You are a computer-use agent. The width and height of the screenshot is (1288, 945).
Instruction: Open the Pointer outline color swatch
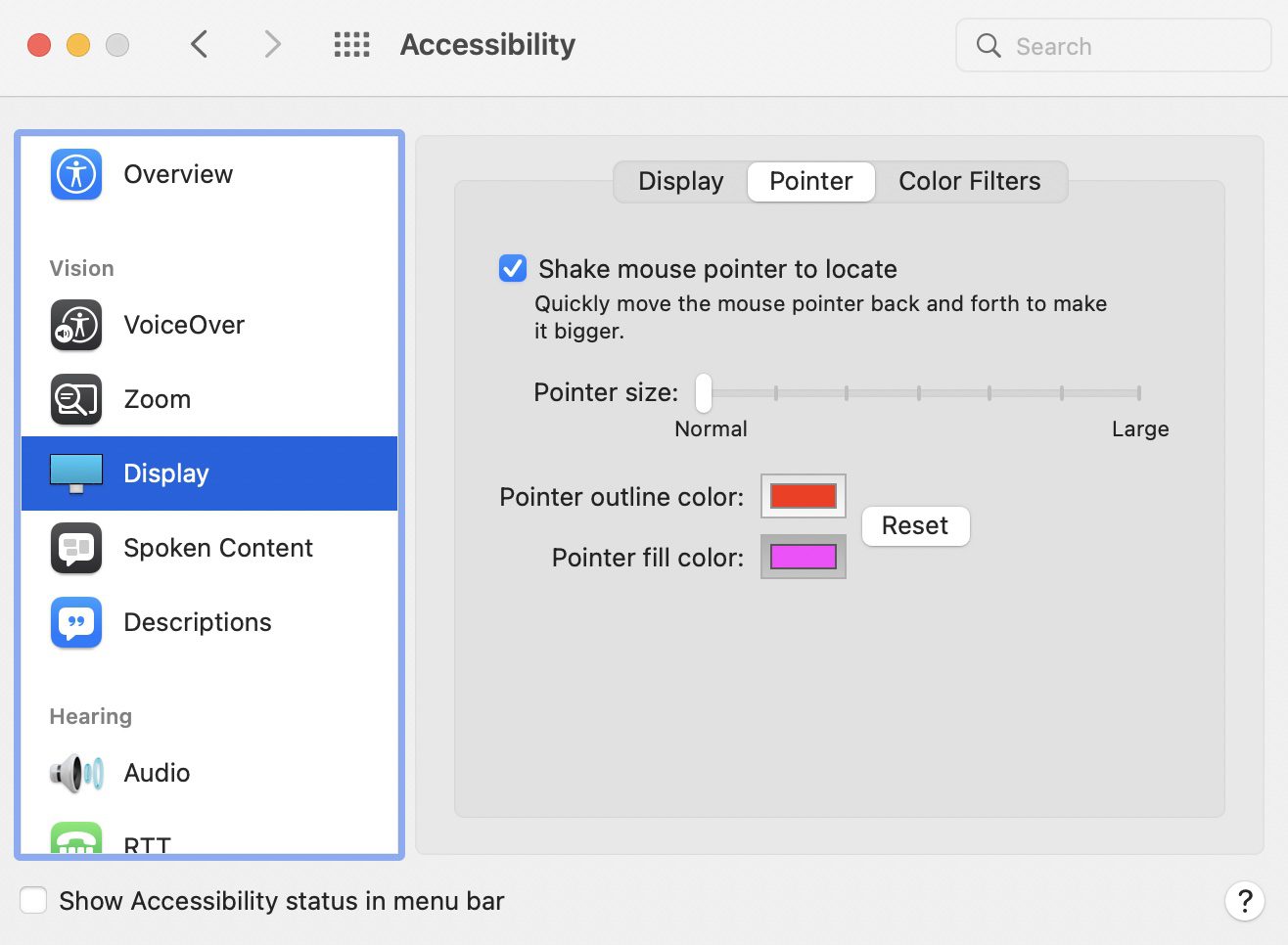pos(803,496)
